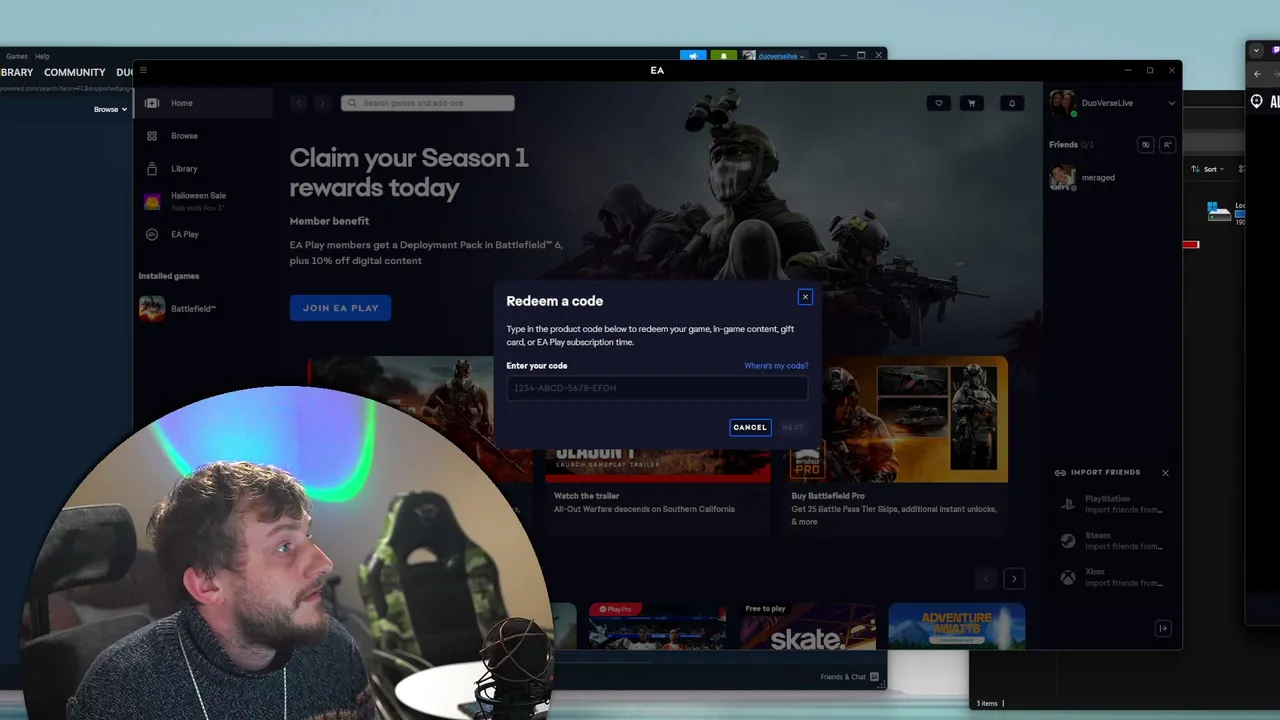The image size is (1280, 720).
Task: Open Community tab in Steam window
Action: click(74, 72)
